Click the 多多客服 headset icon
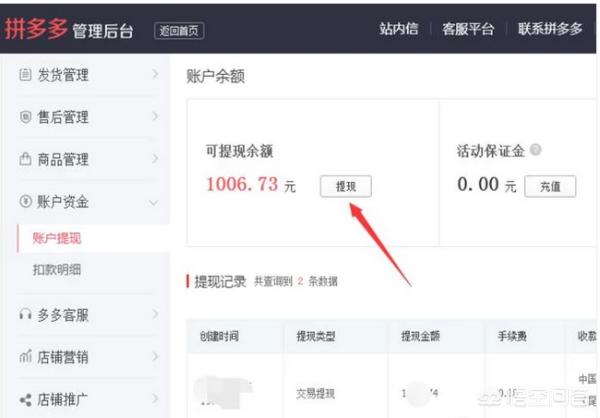The width and height of the screenshot is (600, 418). 25,315
